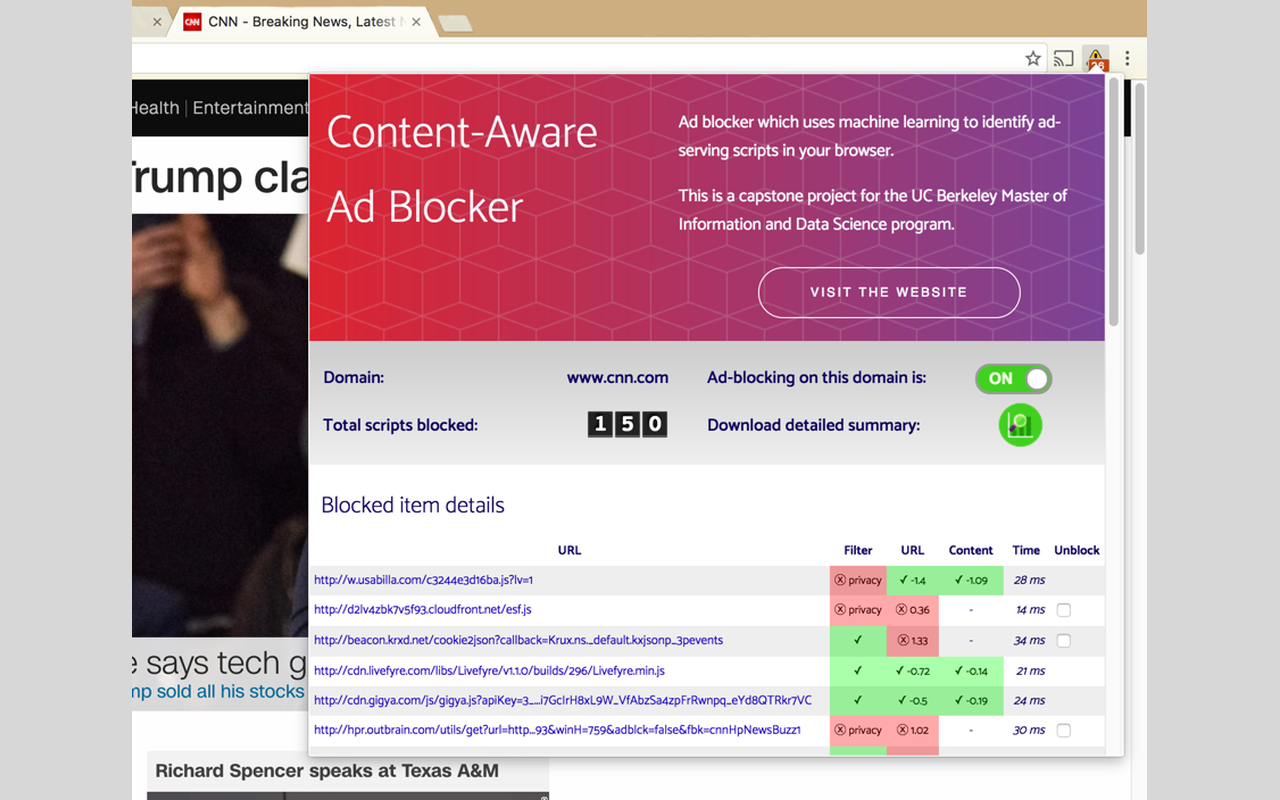This screenshot has height=800, width=1280.
Task: Check unblock box for cloudfront esf.js row
Action: coord(1064,610)
